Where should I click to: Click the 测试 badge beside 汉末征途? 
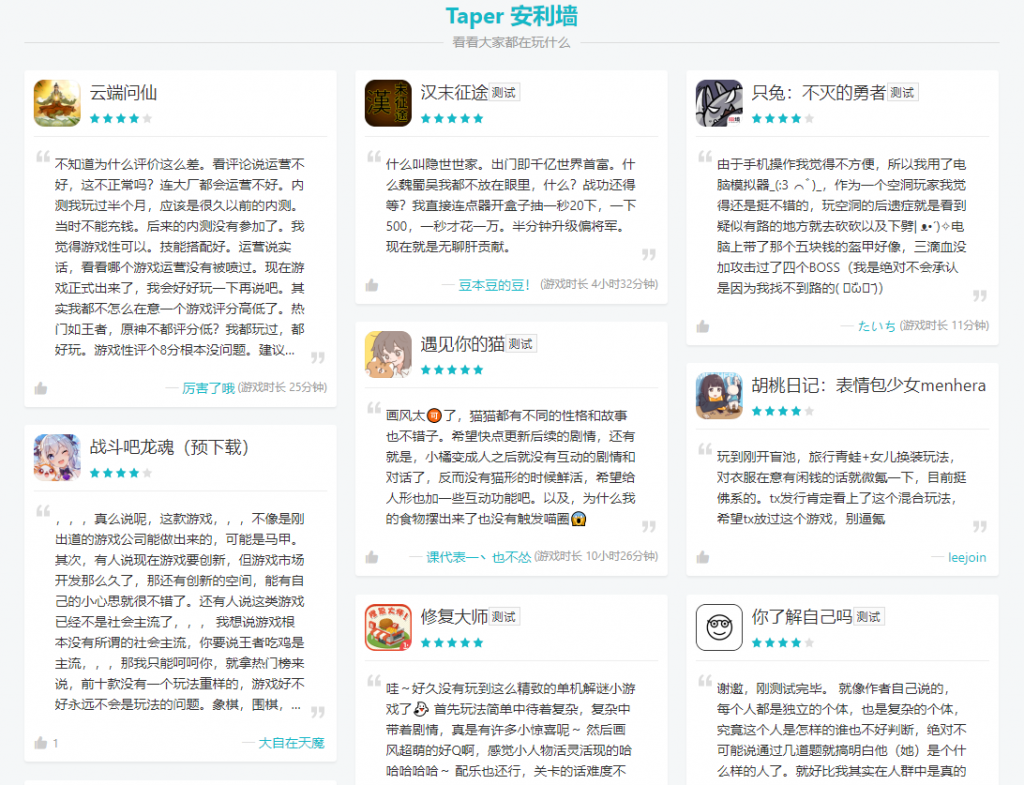[502, 91]
